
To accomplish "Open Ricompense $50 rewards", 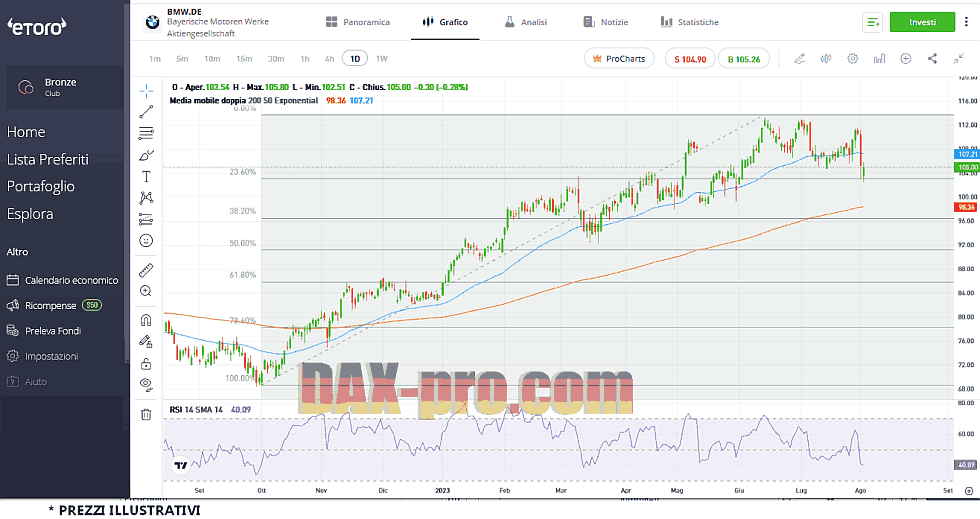I will point(54,305).
